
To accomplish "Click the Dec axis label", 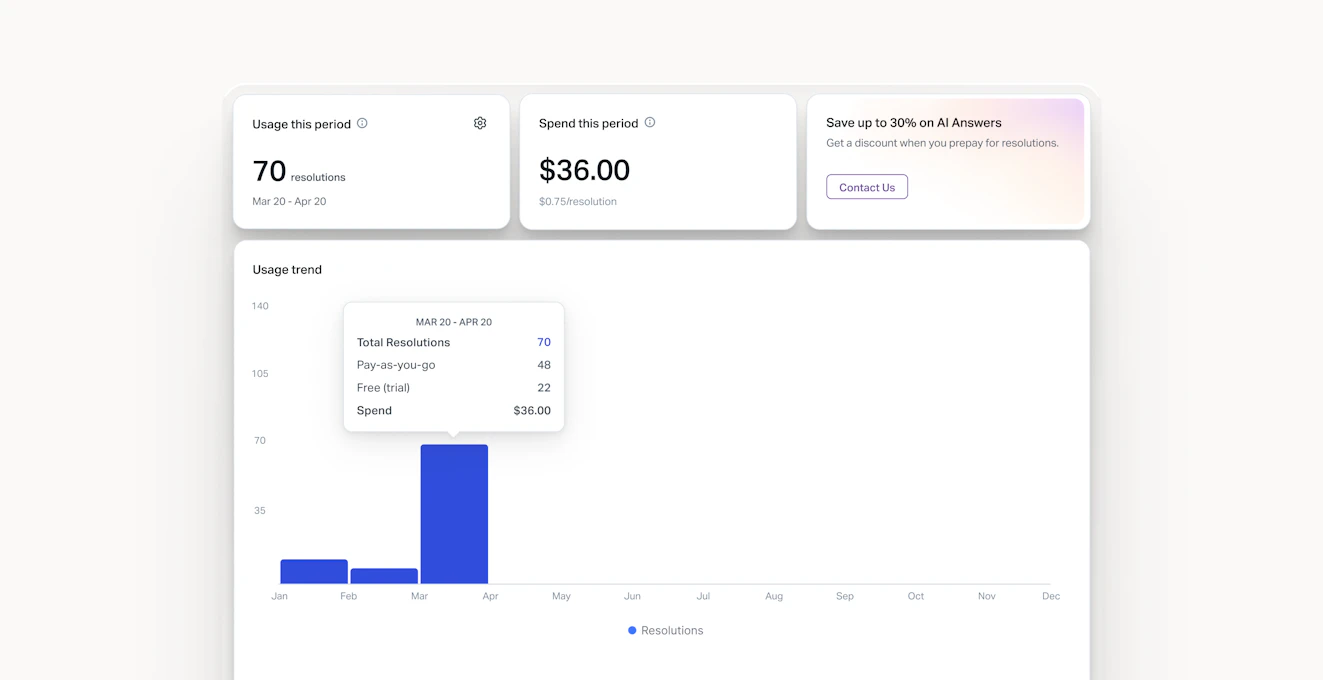I will 1051,596.
